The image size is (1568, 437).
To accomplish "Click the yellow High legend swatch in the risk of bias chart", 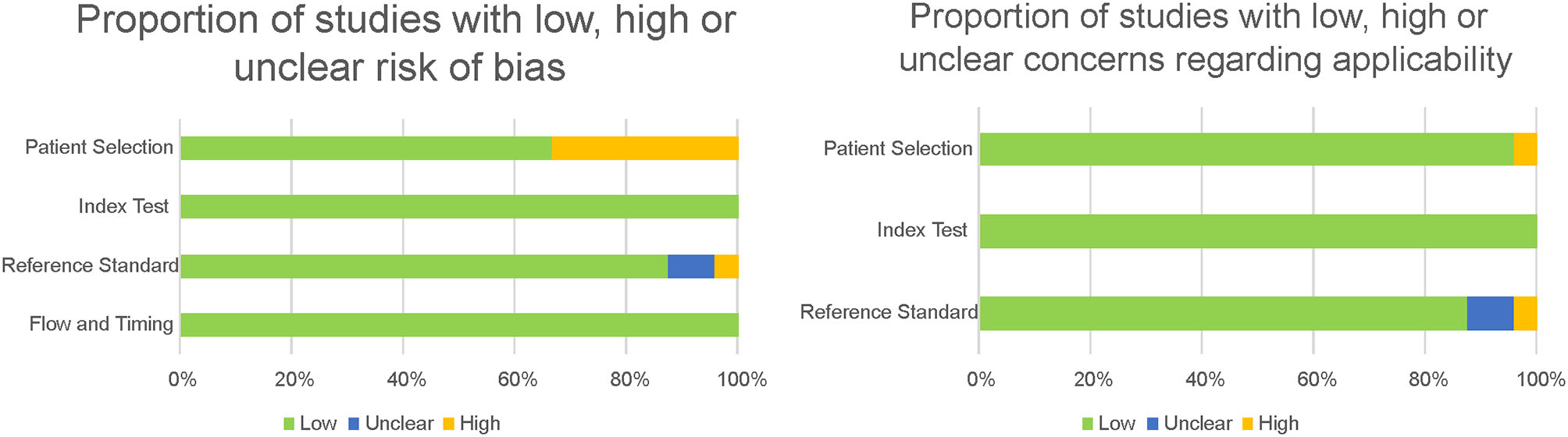I will pyautogui.click(x=448, y=424).
